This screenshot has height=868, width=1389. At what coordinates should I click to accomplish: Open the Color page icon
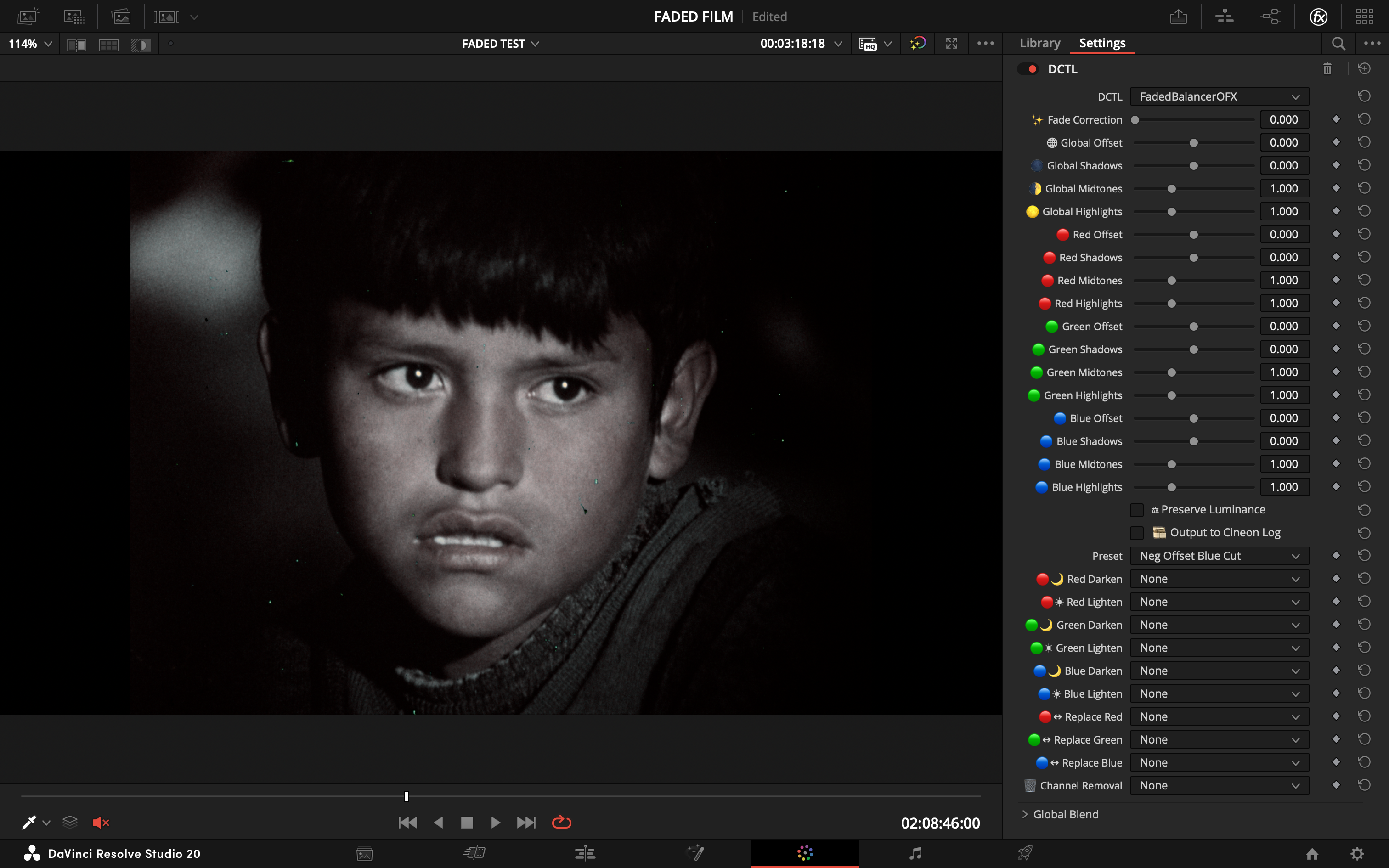[x=805, y=853]
